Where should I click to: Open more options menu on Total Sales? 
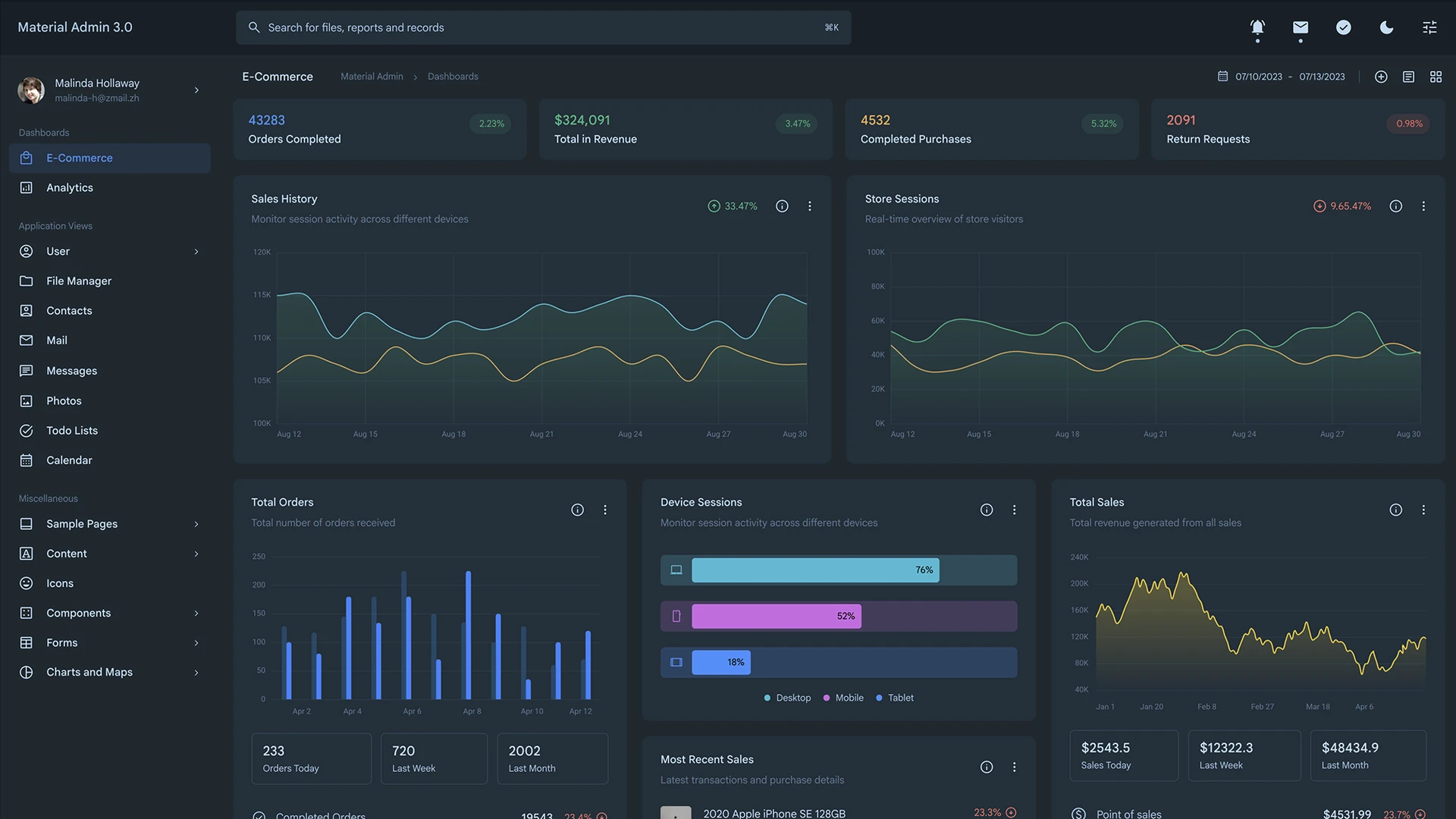(1423, 510)
